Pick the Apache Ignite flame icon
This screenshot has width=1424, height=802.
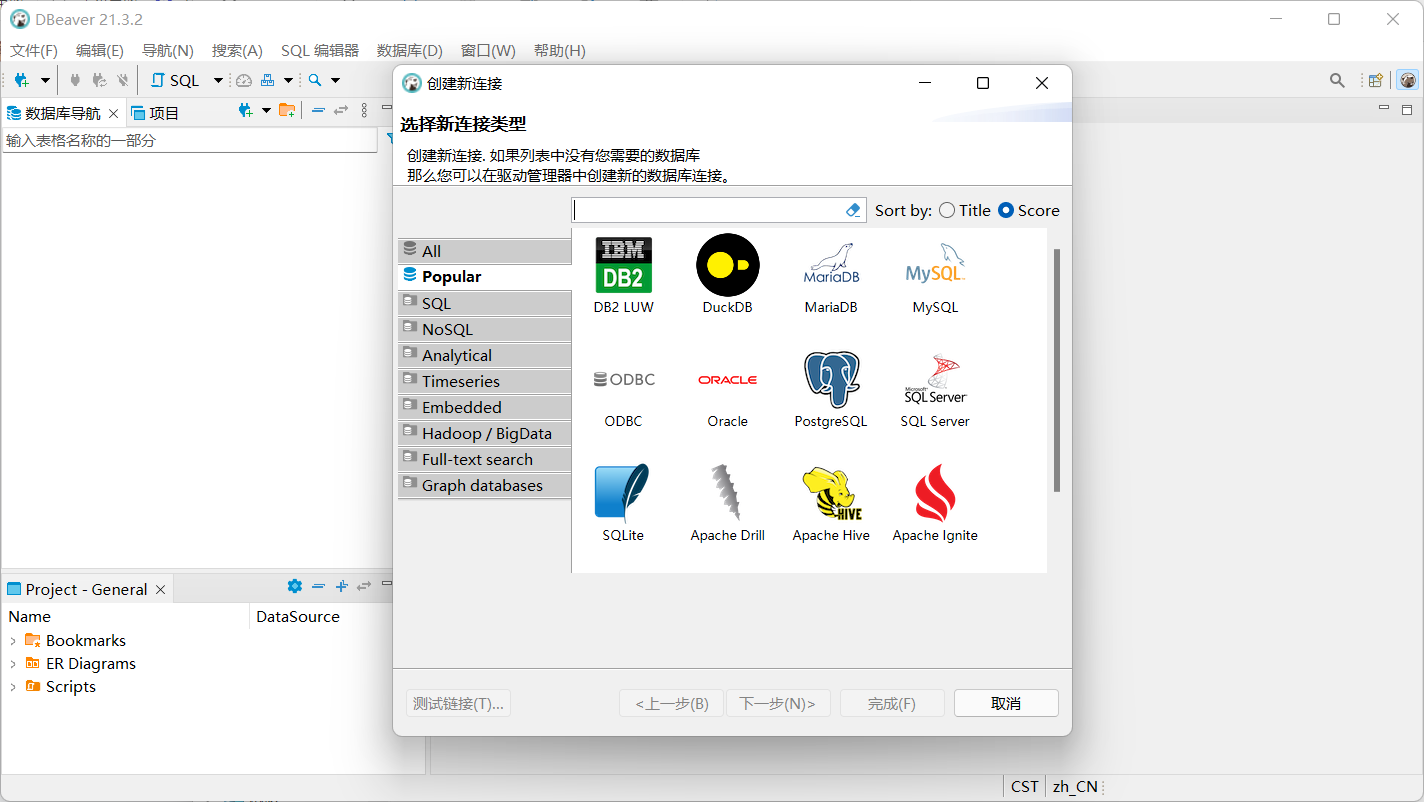[935, 493]
